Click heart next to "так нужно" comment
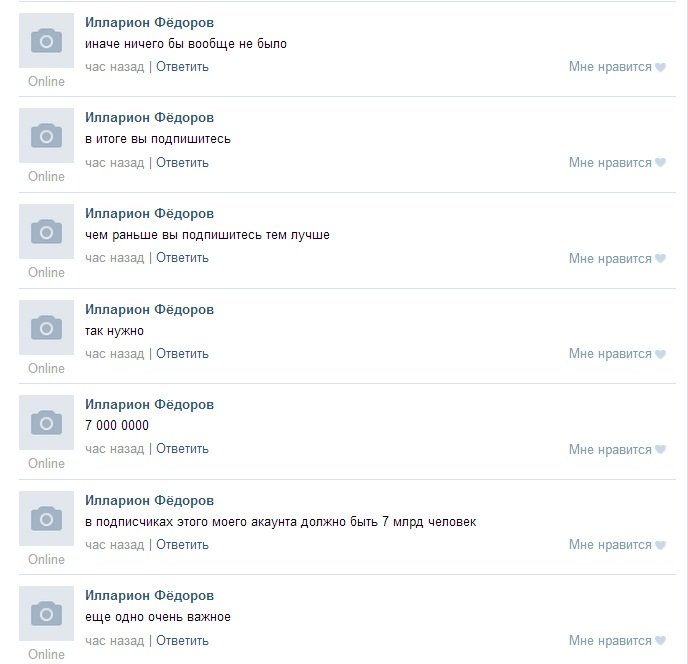 660,354
